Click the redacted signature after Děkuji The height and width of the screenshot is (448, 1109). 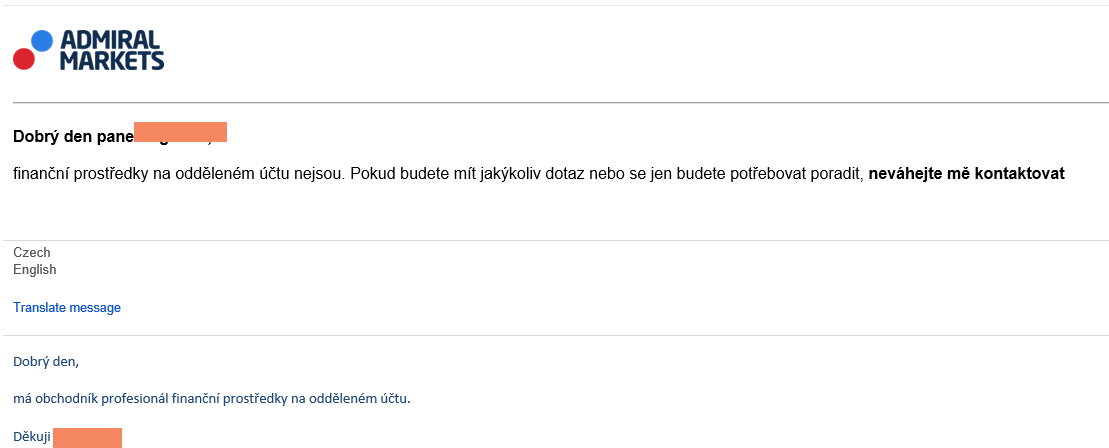(x=88, y=437)
